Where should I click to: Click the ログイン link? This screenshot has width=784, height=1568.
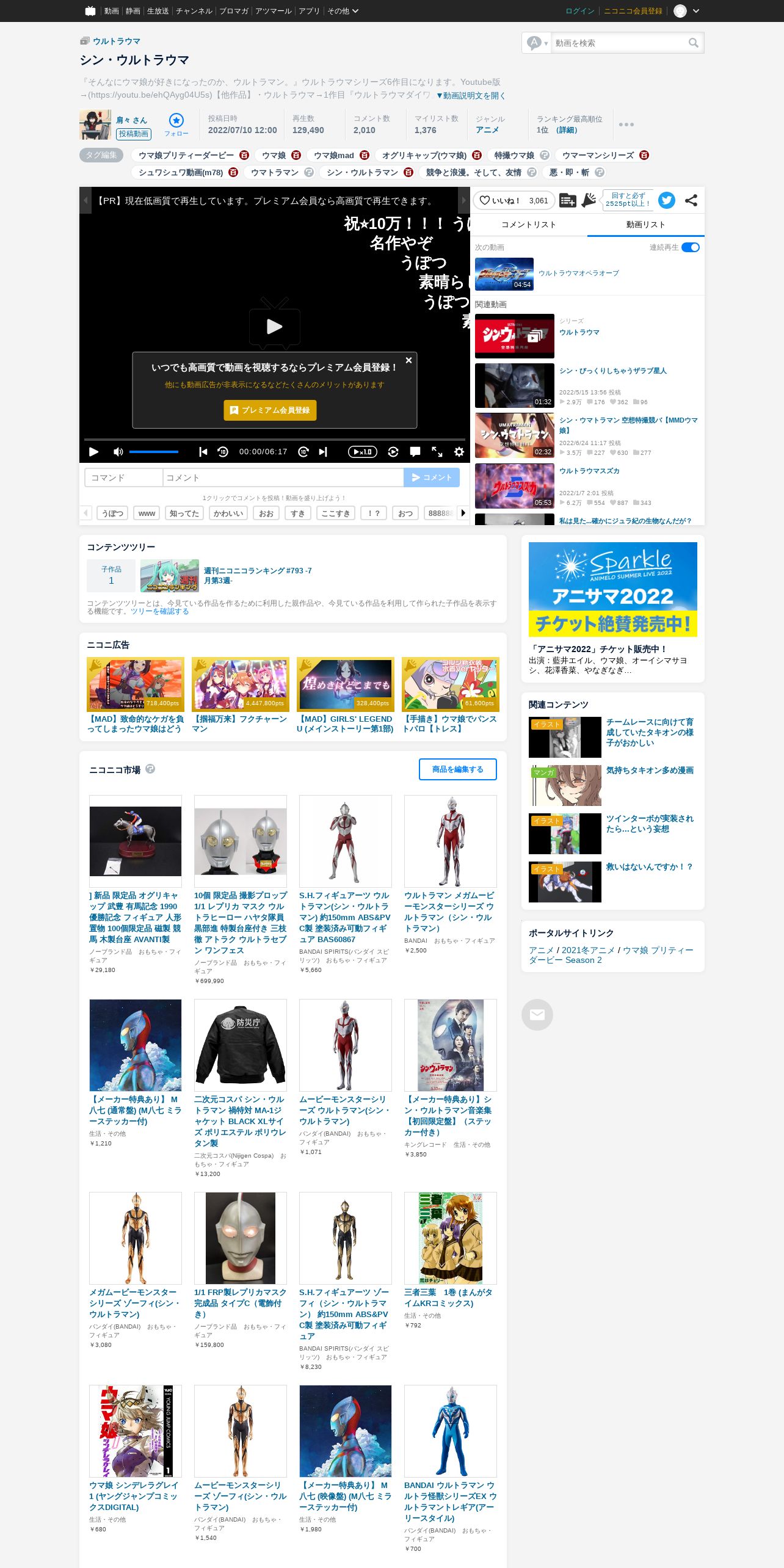point(580,11)
